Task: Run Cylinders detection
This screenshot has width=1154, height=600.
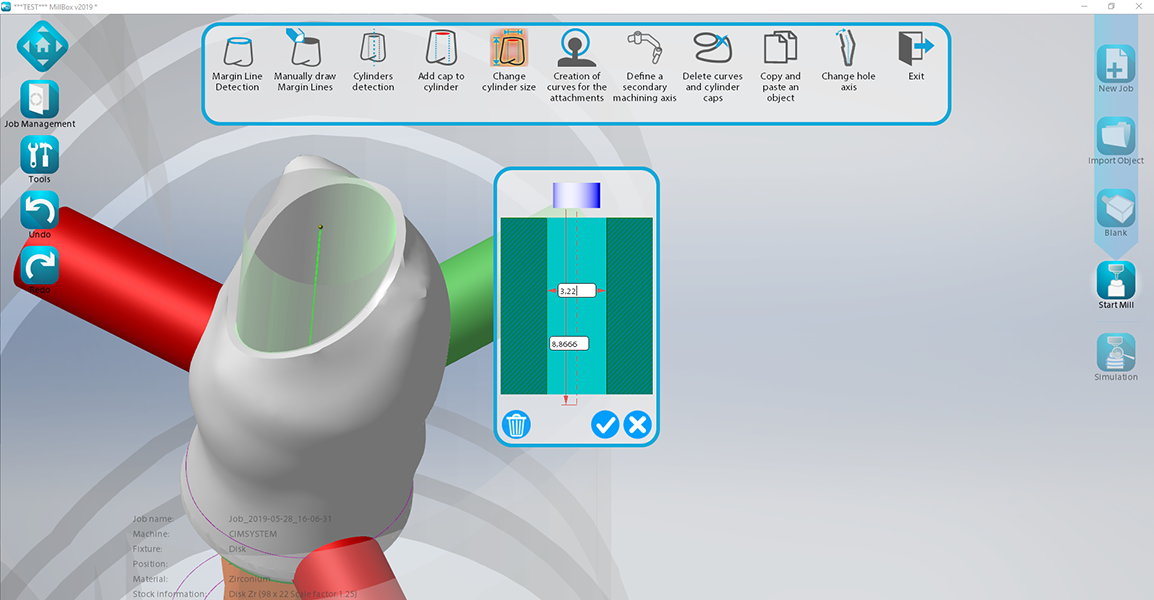Action: tap(373, 62)
